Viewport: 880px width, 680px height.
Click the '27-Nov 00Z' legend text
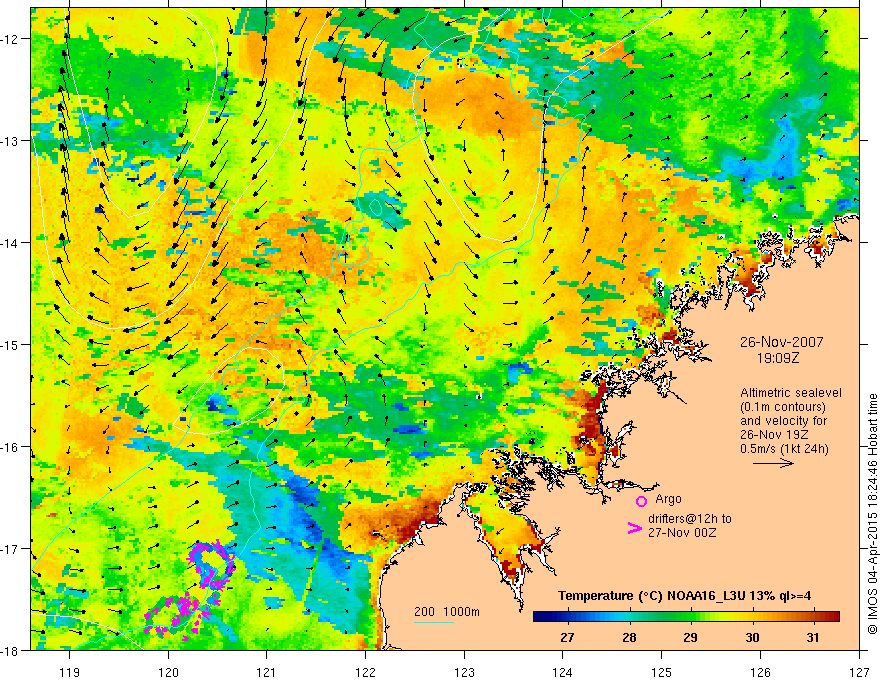pos(682,533)
